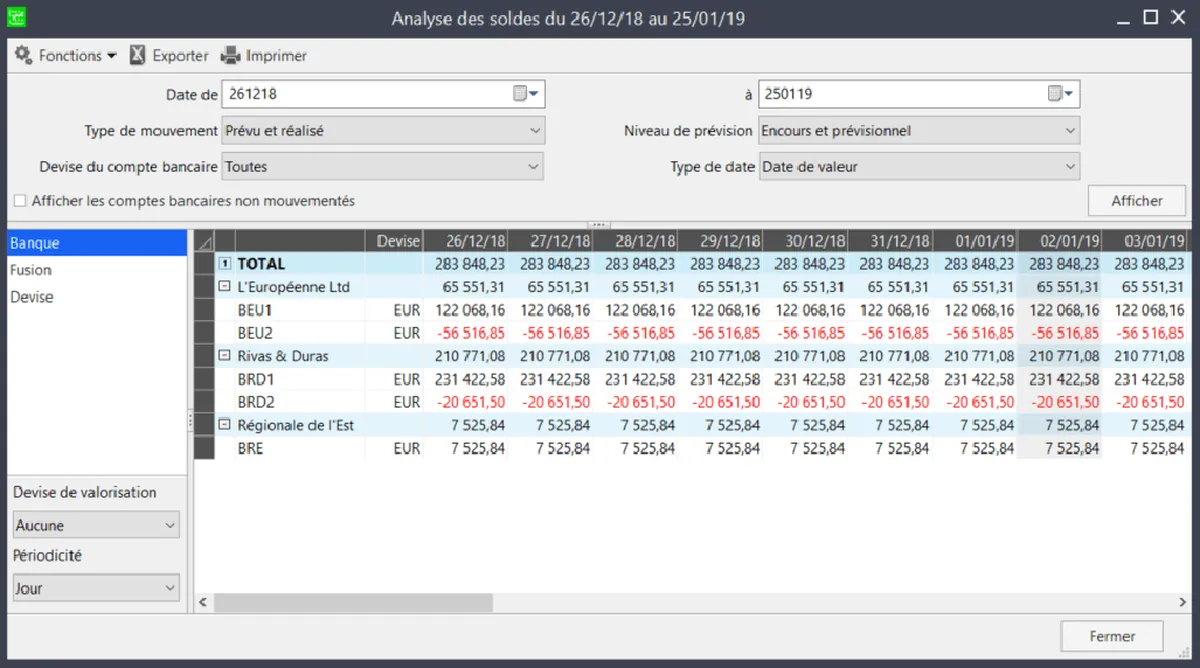This screenshot has height=668, width=1200.
Task: Open the Périodicité dropdown
Action: (95, 589)
